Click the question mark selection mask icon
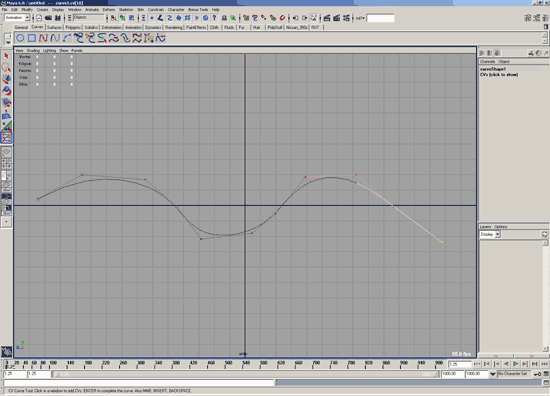 tap(214, 18)
